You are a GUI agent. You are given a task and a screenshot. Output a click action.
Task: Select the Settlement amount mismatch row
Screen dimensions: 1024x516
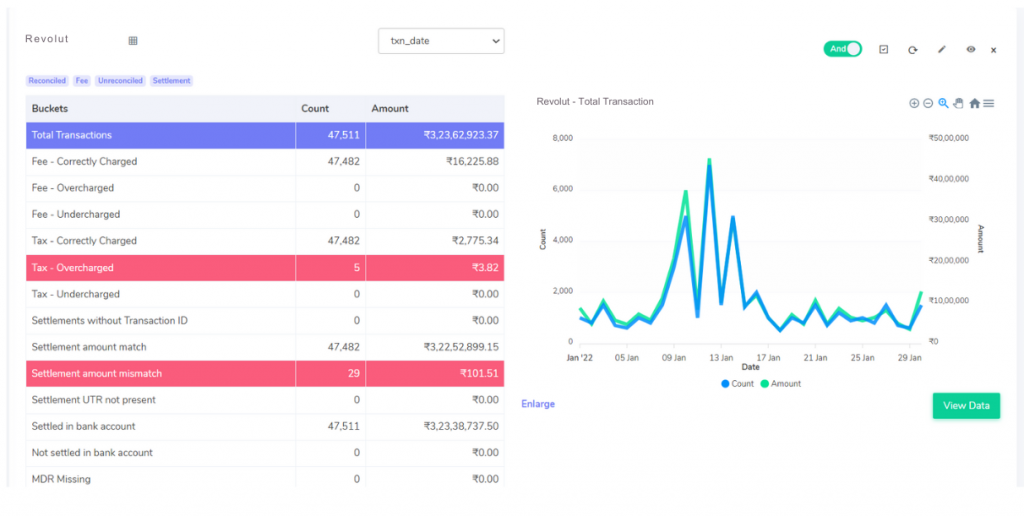[x=265, y=374]
